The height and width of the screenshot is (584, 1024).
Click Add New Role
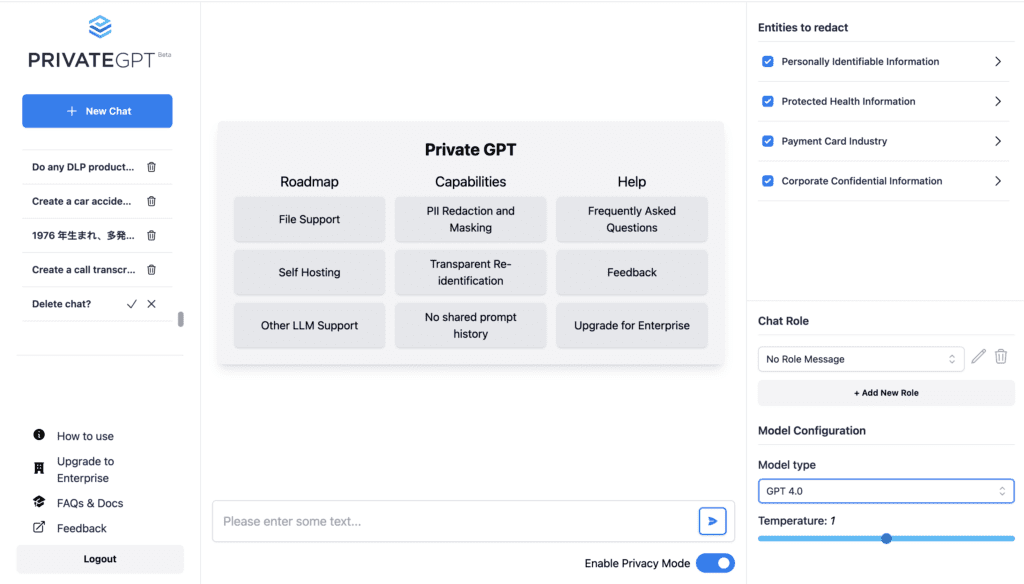[886, 393]
